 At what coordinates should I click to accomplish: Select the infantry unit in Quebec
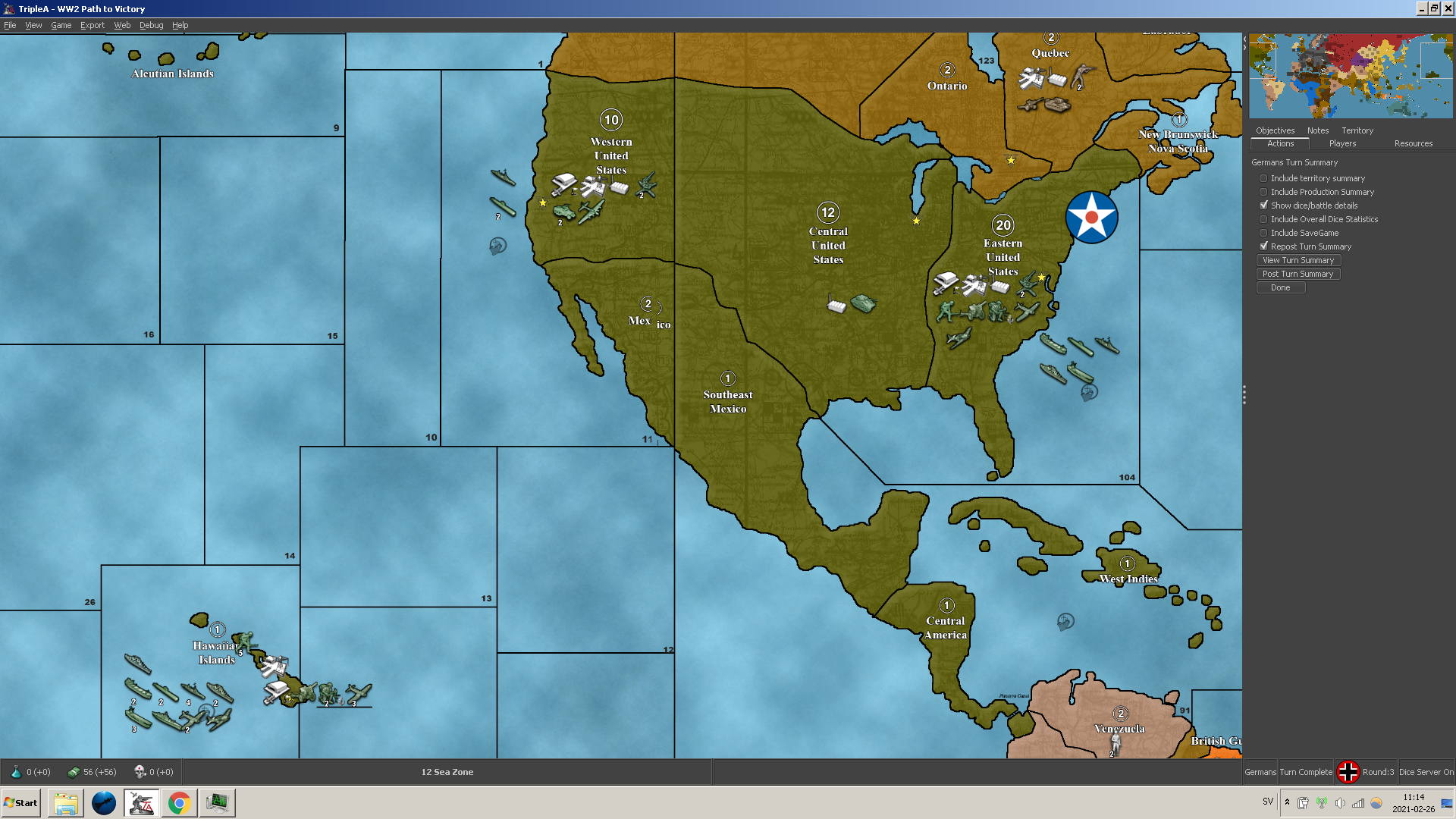tap(1083, 76)
